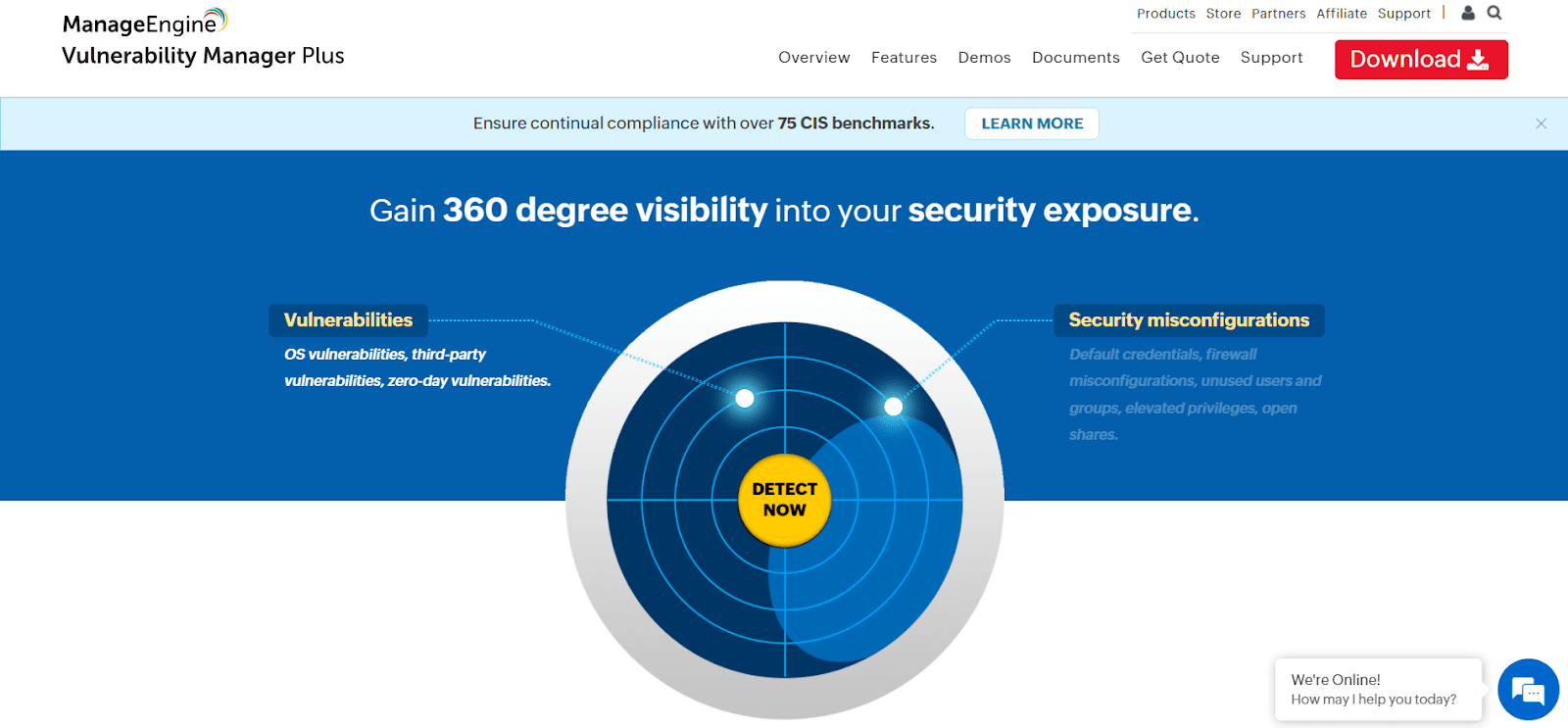Viewport: 1568px width, 728px height.
Task: Select Get Quote in navigation
Action: coord(1180,58)
